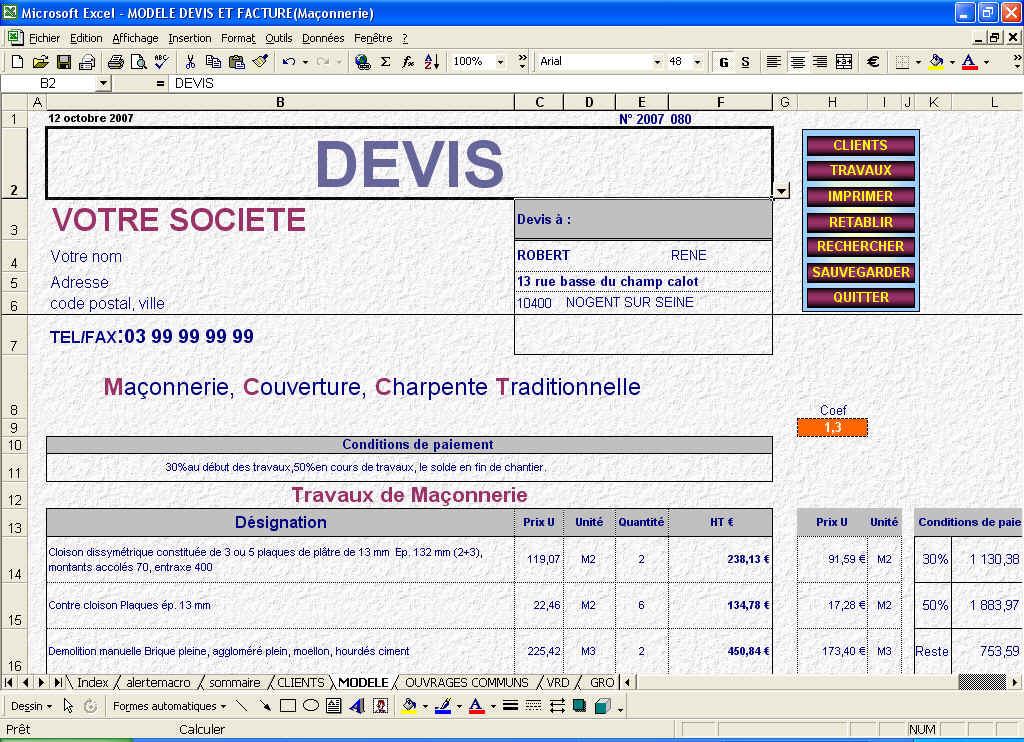
Task: Open the zoom level dropdown
Action: (x=499, y=61)
